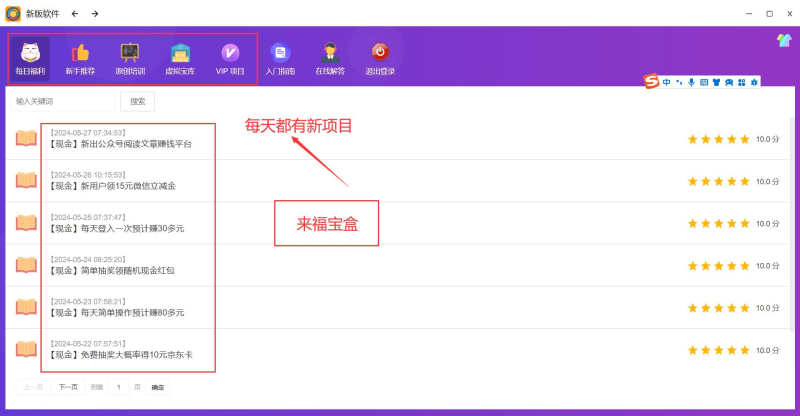The width and height of the screenshot is (800, 416).
Task: Click the app logo in the title bar
Action: (13, 14)
